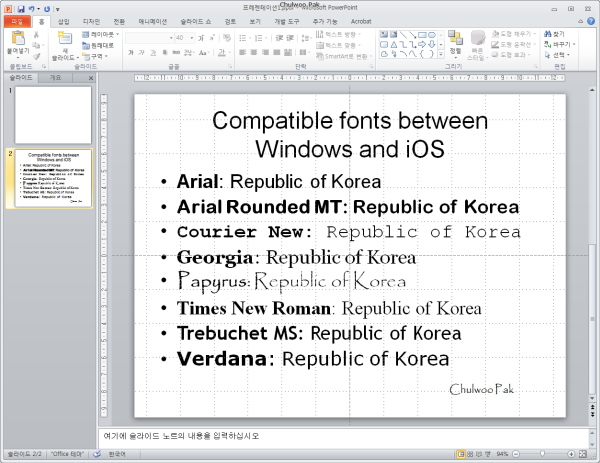Toggle Align Text Left button
The height and width of the screenshot is (463, 600).
coord(243,52)
